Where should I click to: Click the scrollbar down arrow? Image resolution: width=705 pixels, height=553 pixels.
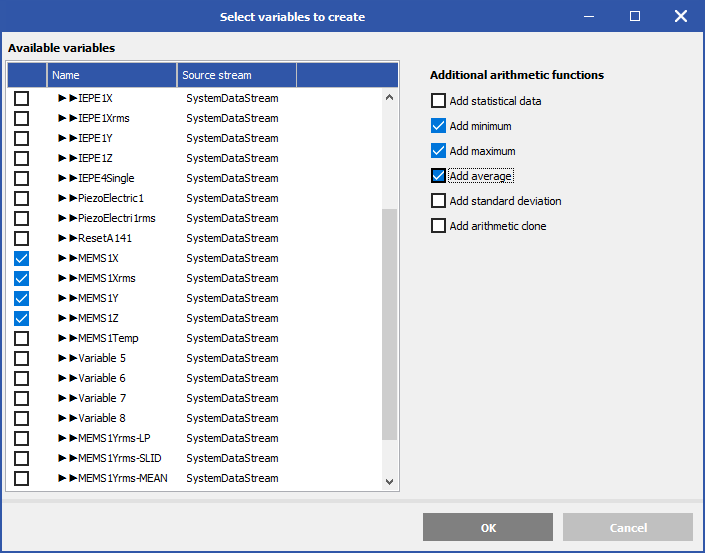[389, 482]
